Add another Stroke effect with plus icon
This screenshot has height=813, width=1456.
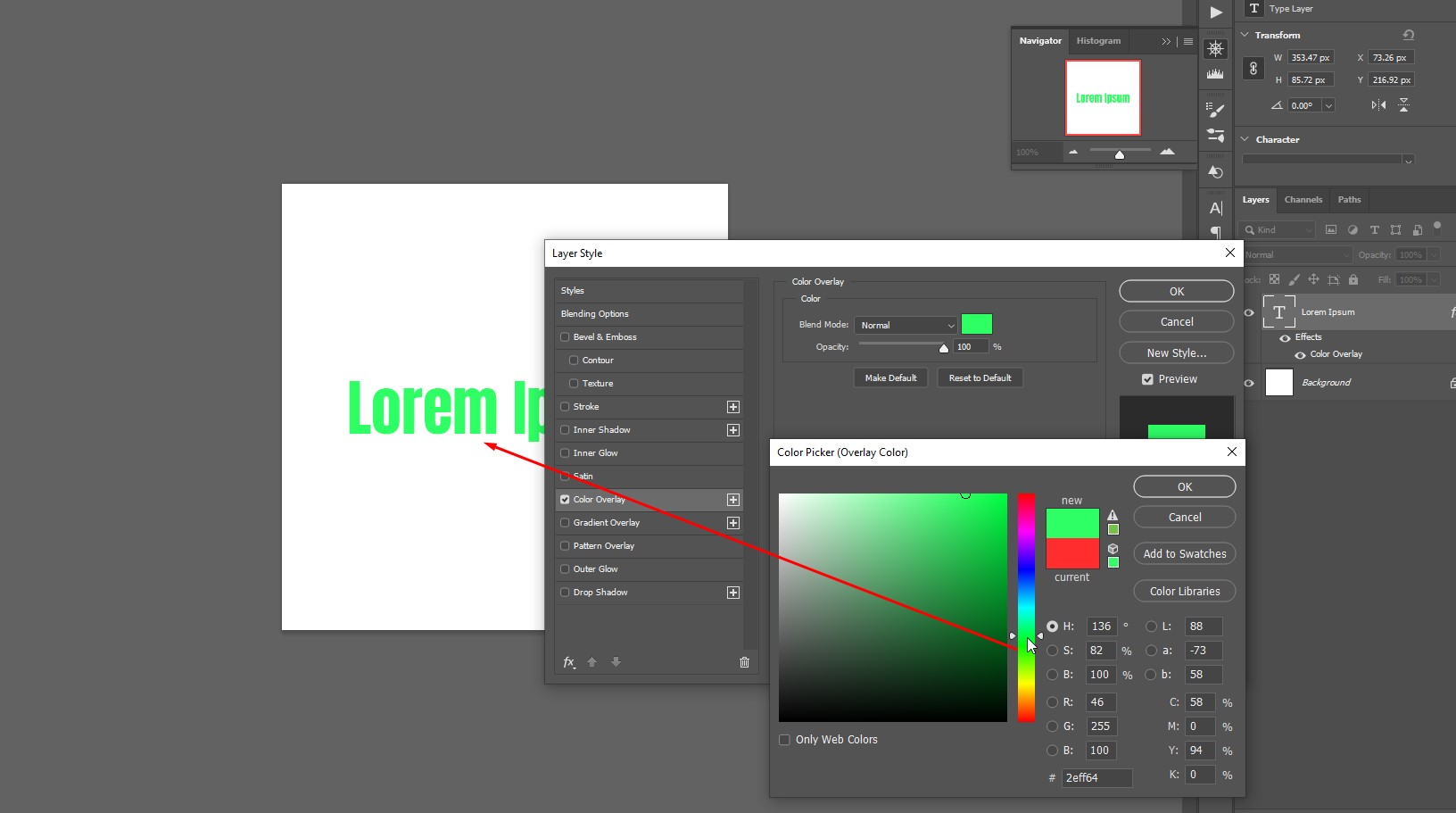click(x=733, y=407)
